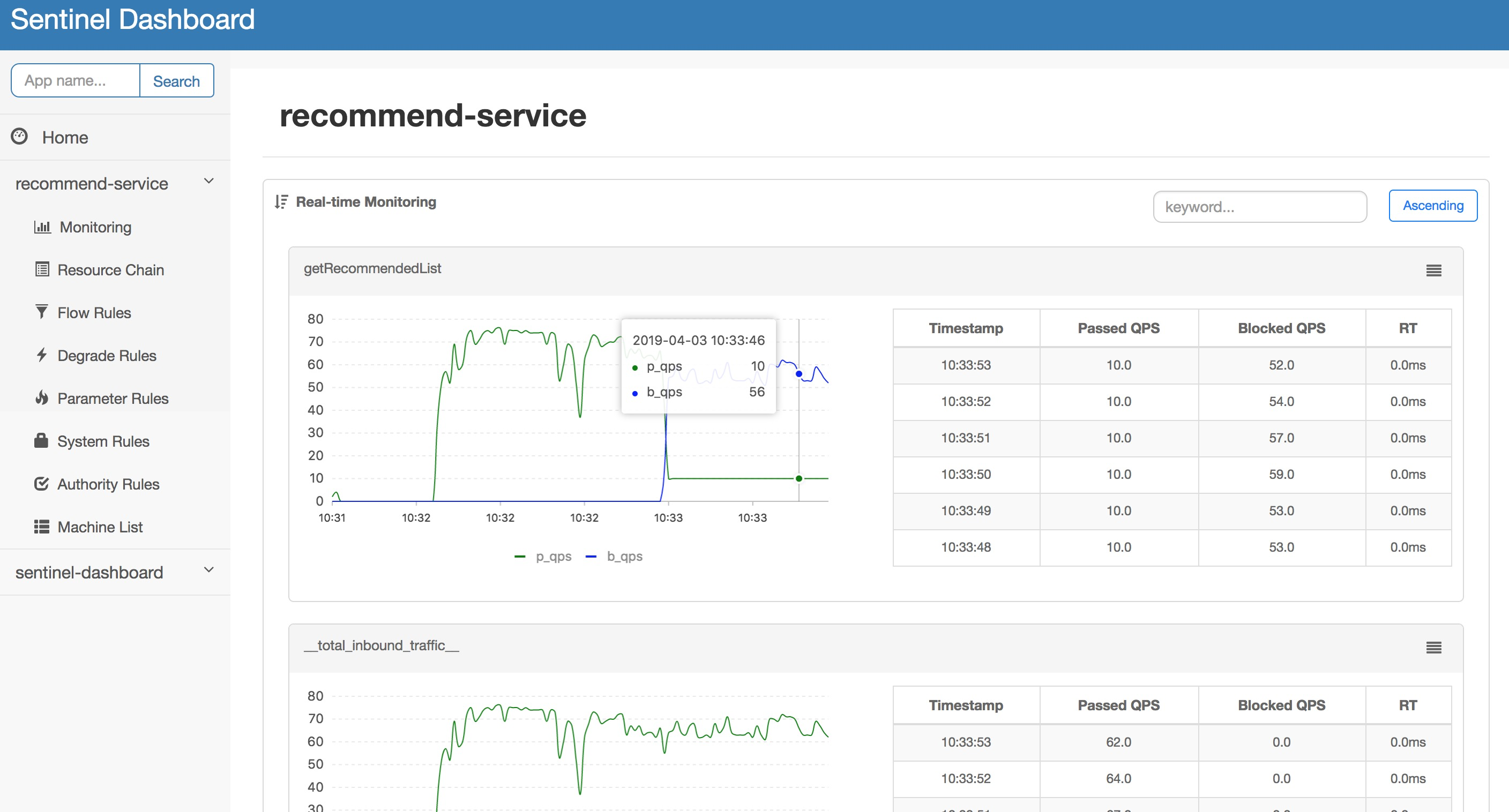Open __total_inbound_traffic__ chart hamburger menu
The width and height of the screenshot is (1509, 812).
click(1433, 648)
